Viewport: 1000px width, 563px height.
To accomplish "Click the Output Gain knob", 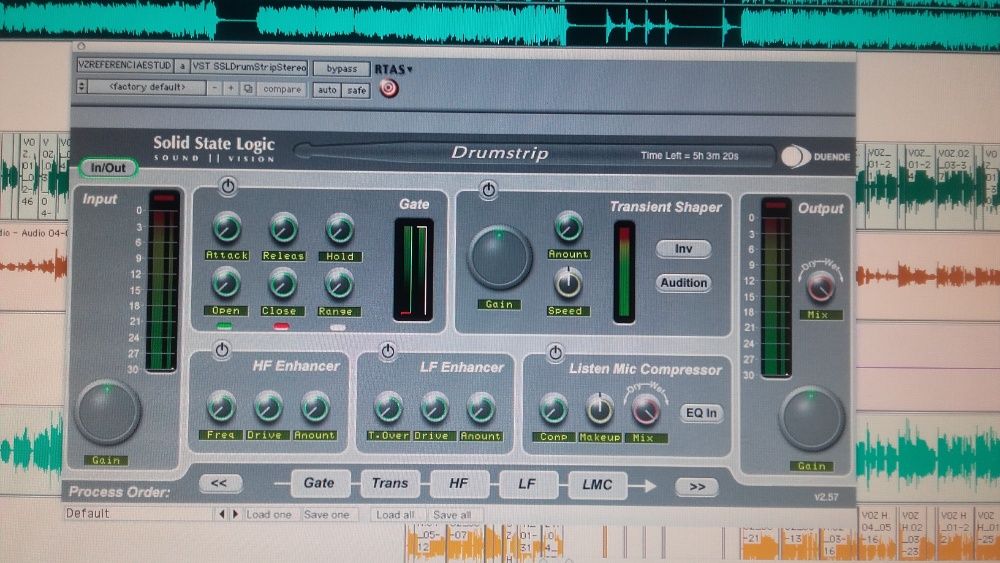I will coord(812,418).
